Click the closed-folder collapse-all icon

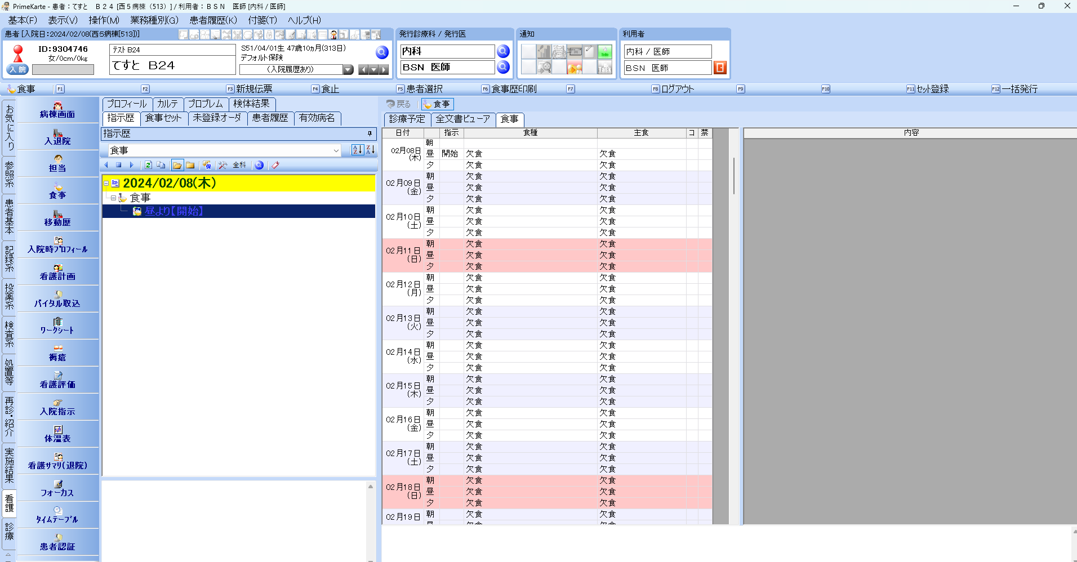click(x=190, y=165)
